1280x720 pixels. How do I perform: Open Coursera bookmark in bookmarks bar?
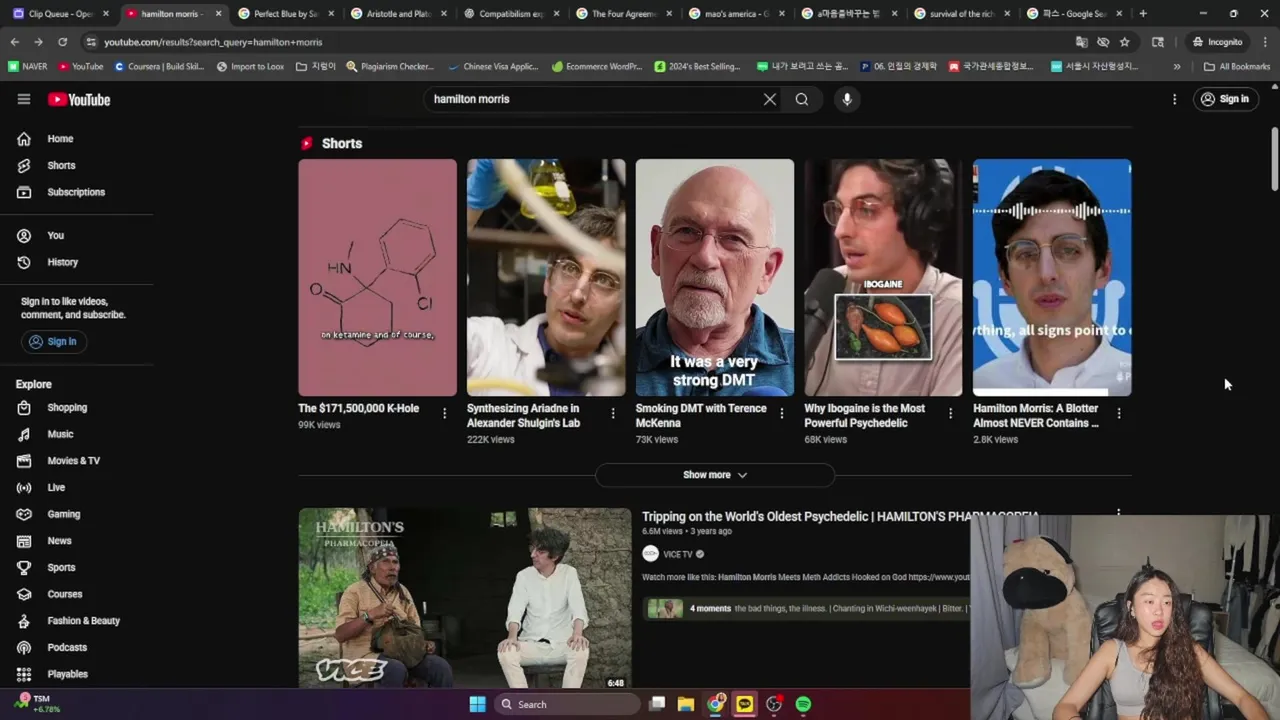pyautogui.click(x=160, y=66)
